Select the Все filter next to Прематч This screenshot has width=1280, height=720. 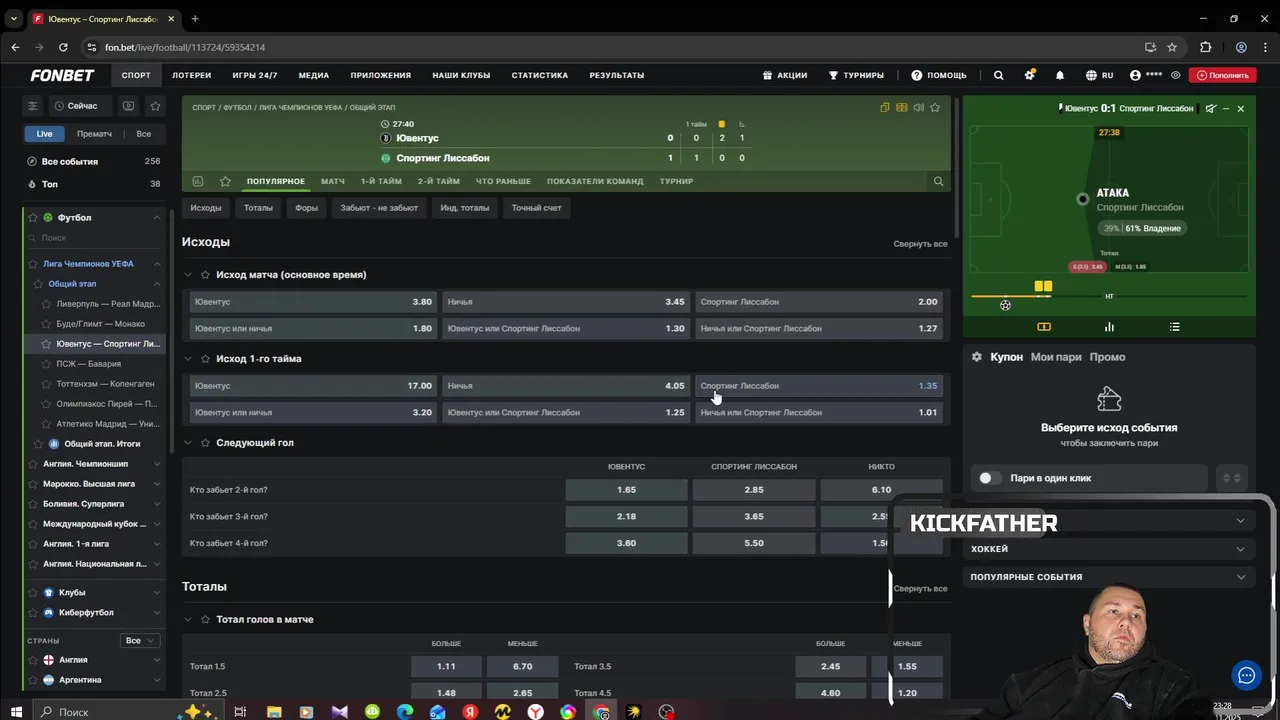pos(144,133)
